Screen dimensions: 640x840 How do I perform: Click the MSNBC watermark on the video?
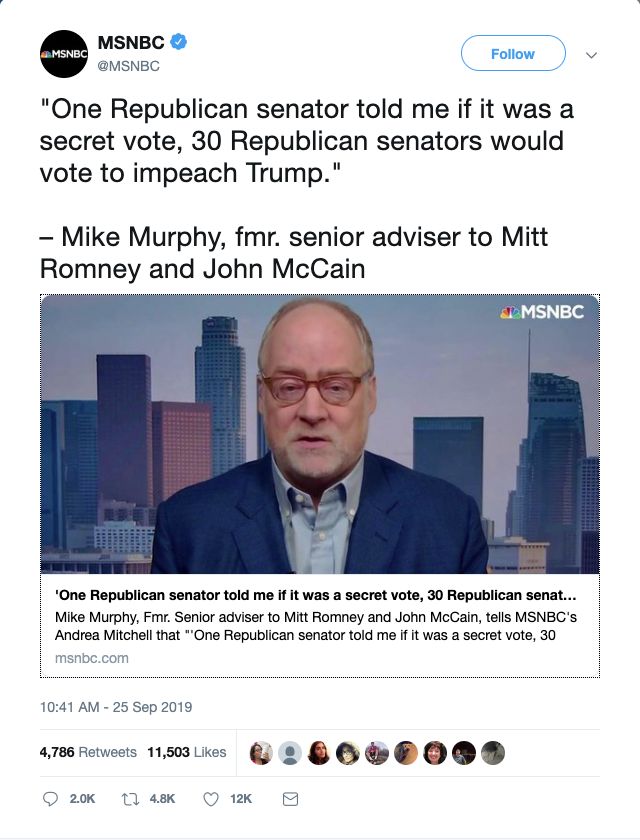click(x=542, y=312)
